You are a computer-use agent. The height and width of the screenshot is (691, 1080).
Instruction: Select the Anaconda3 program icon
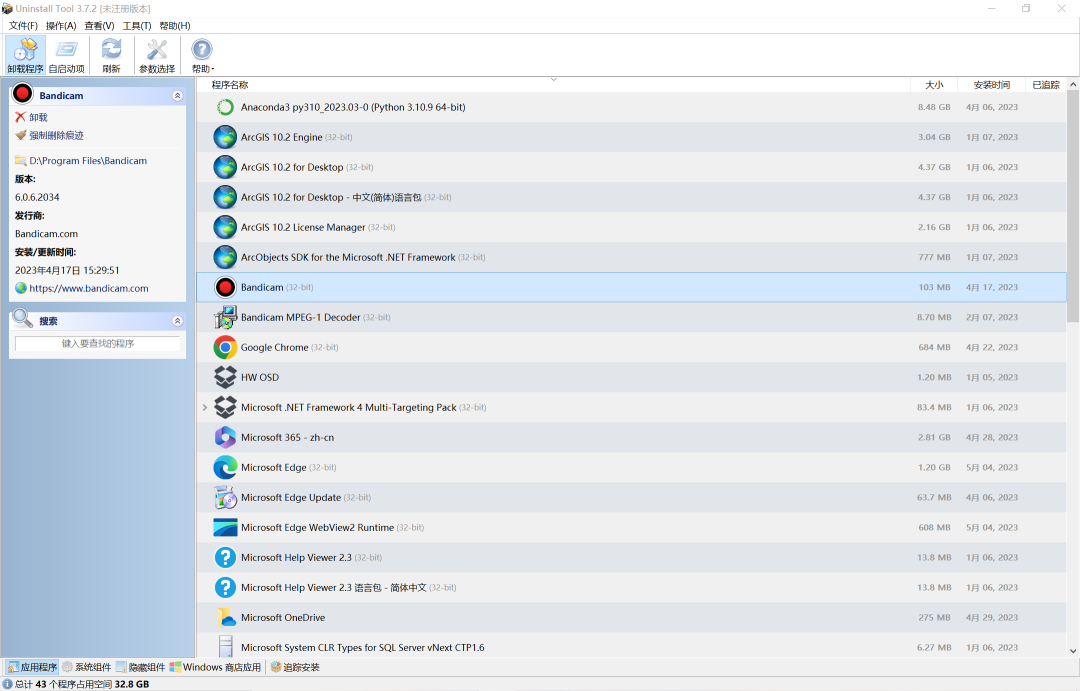click(x=225, y=107)
